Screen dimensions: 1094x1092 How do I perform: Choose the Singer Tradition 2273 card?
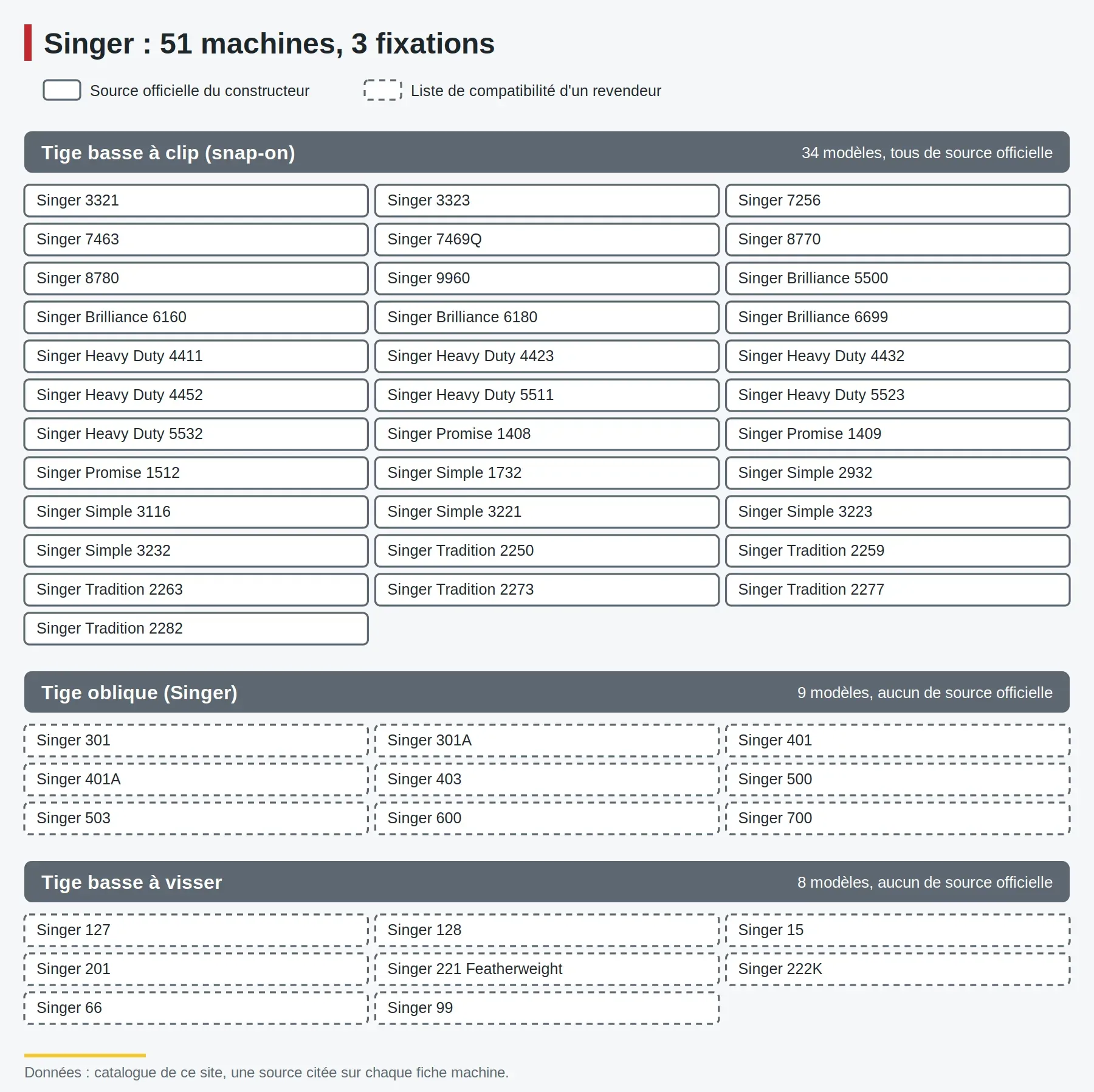coord(547,590)
